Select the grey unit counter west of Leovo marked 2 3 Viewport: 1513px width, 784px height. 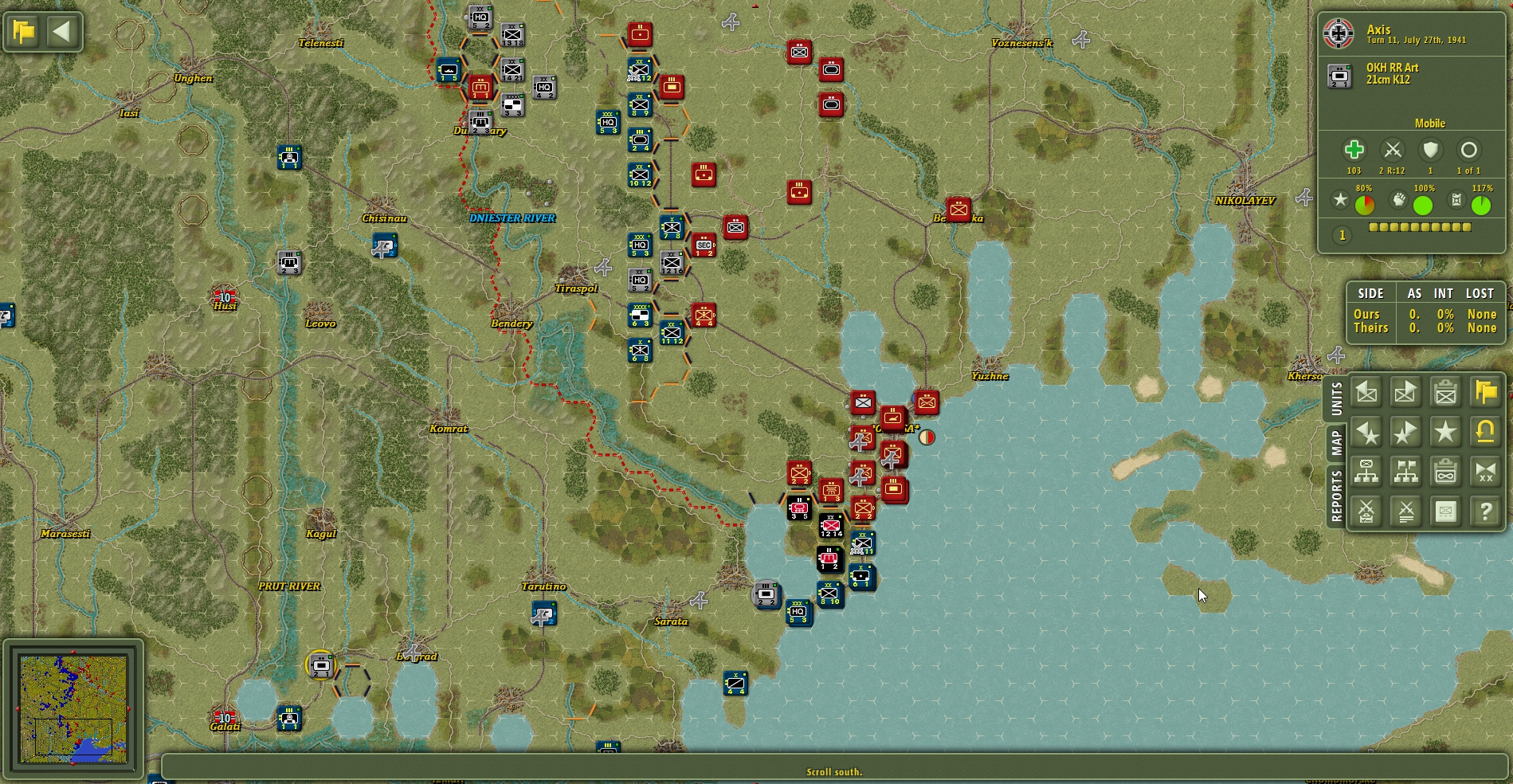tap(289, 263)
